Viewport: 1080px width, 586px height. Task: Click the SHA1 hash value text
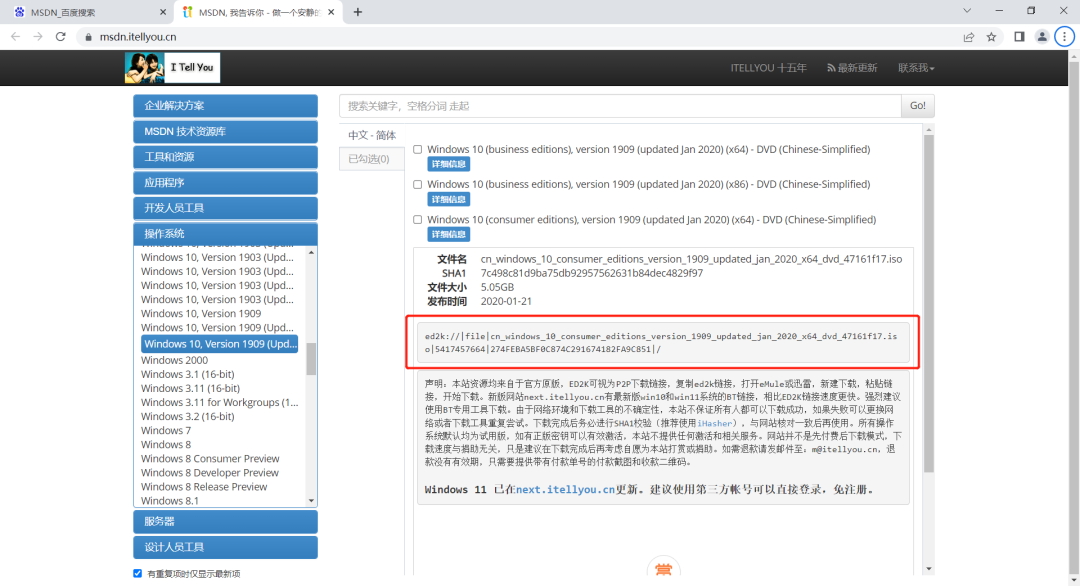592,273
